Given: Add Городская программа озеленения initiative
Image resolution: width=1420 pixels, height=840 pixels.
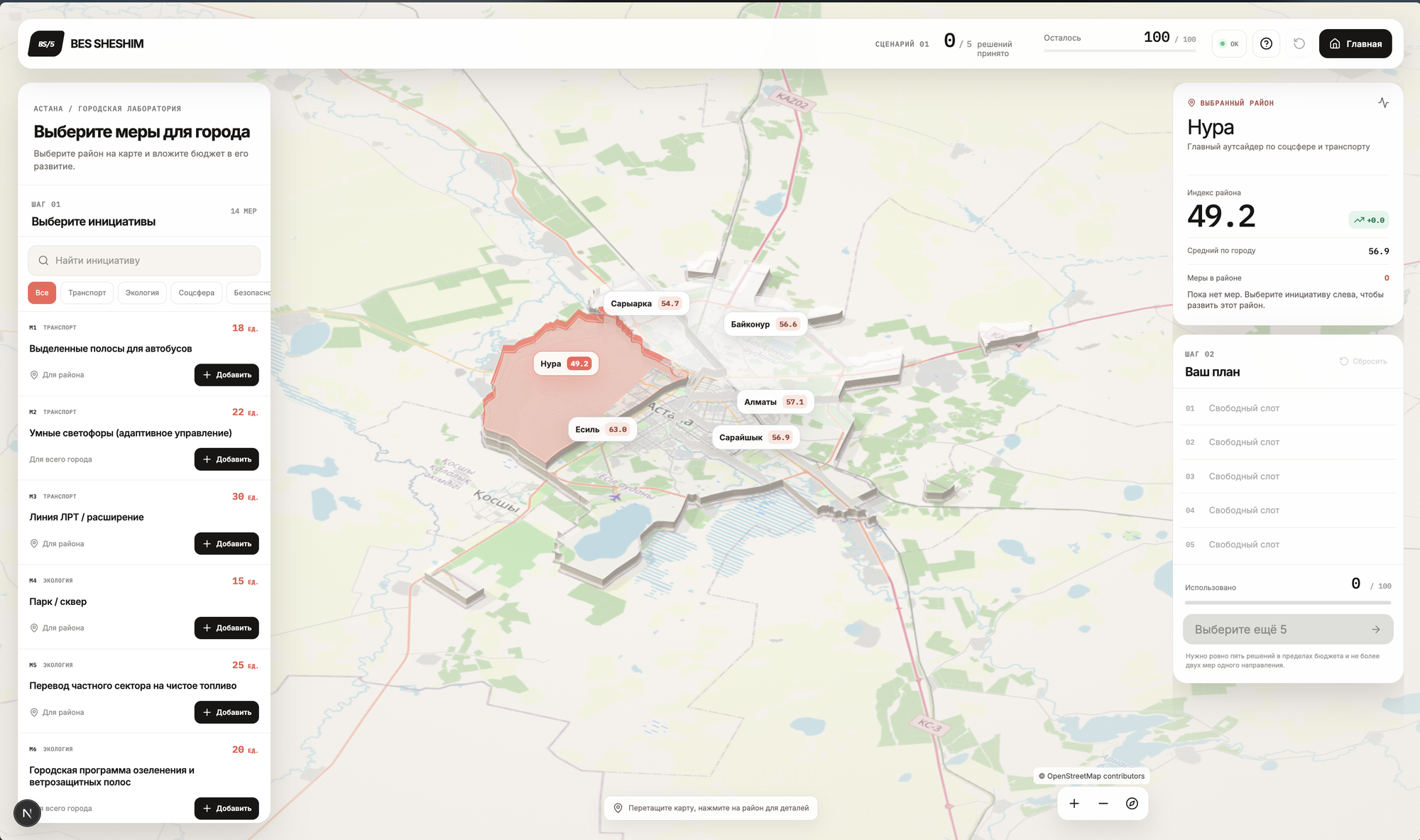Looking at the screenshot, I should point(226,808).
